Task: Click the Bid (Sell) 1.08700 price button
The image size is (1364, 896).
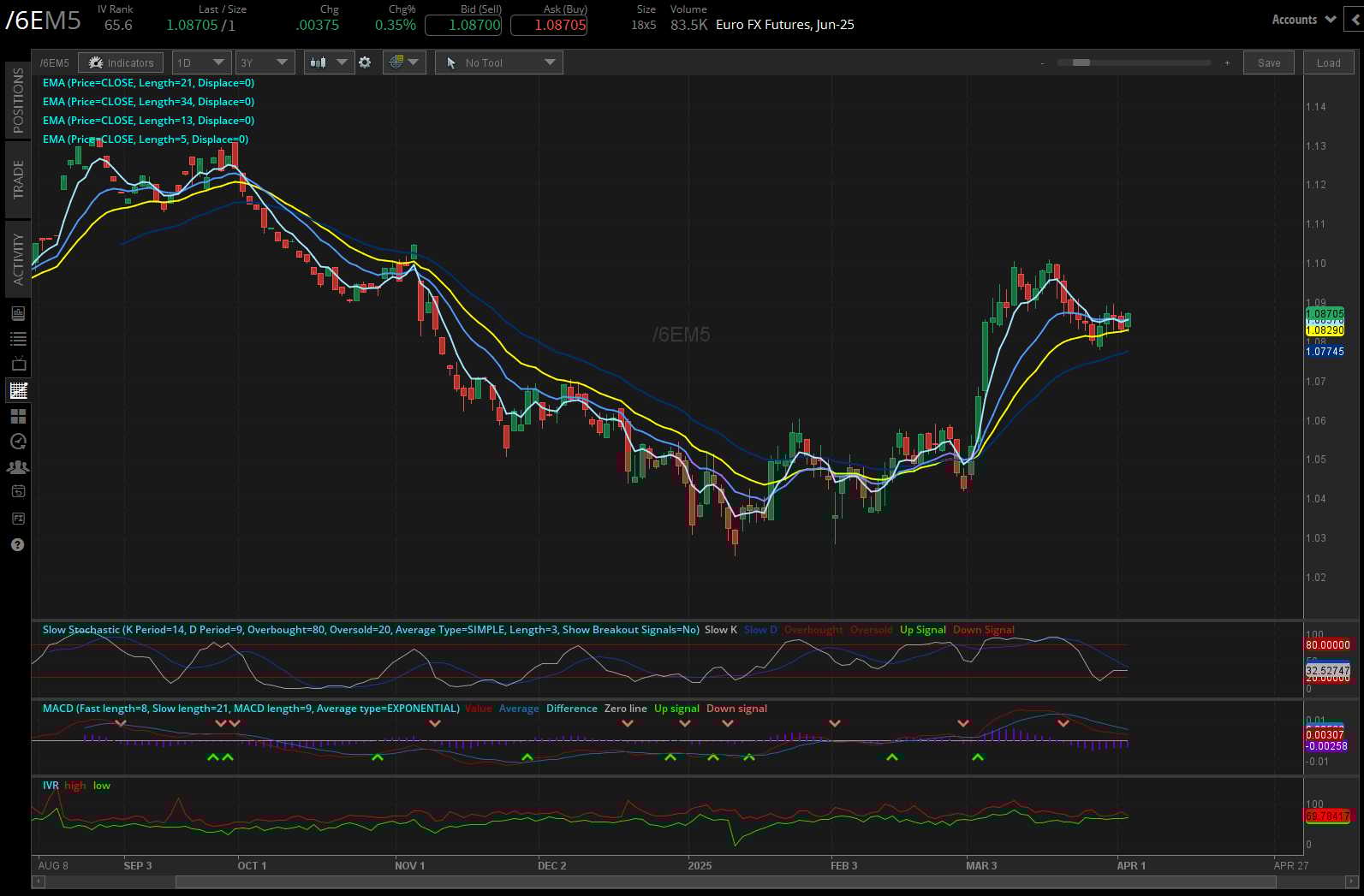Action: [463, 25]
